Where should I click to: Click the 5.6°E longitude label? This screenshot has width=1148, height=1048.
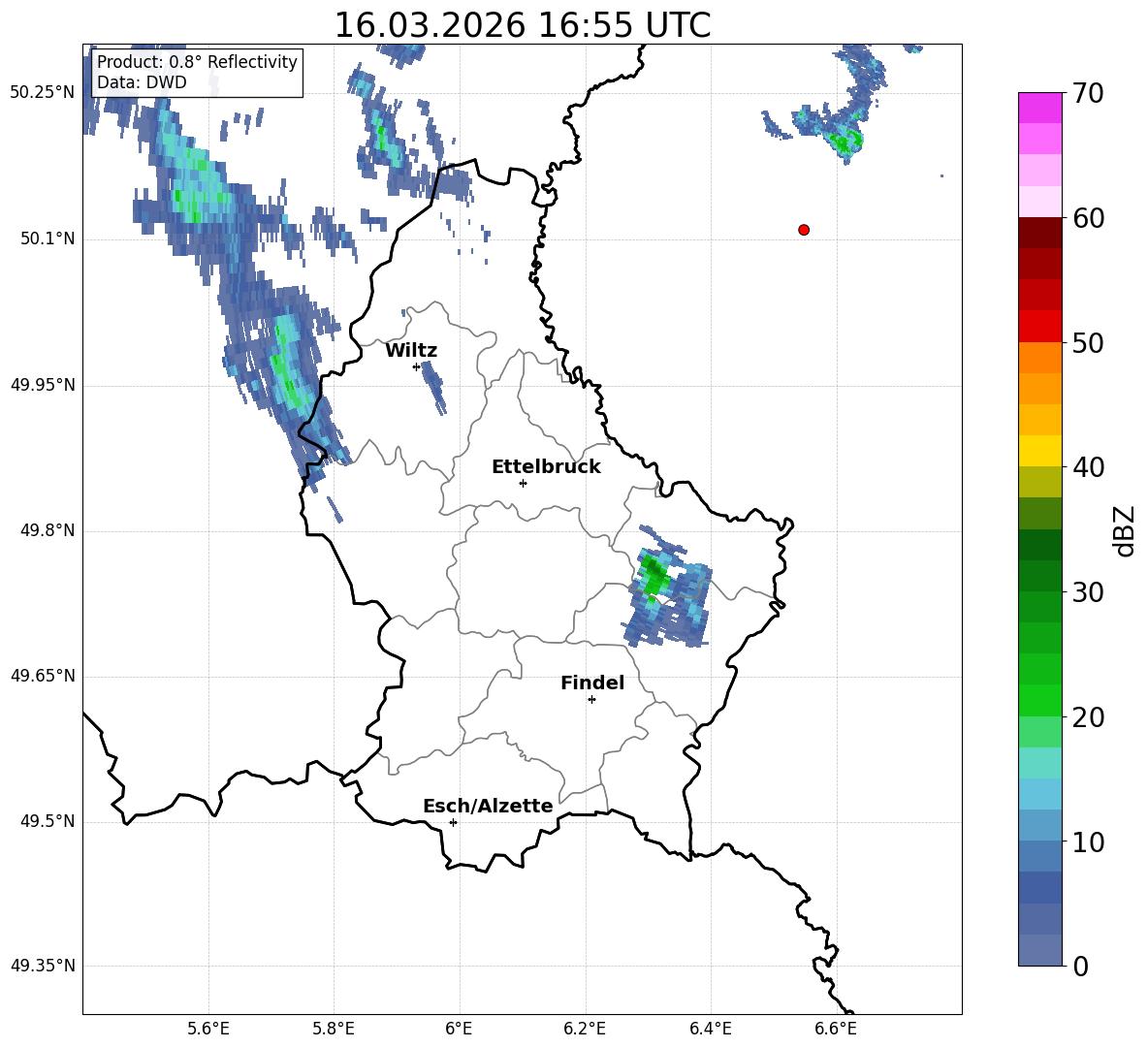(x=208, y=1029)
